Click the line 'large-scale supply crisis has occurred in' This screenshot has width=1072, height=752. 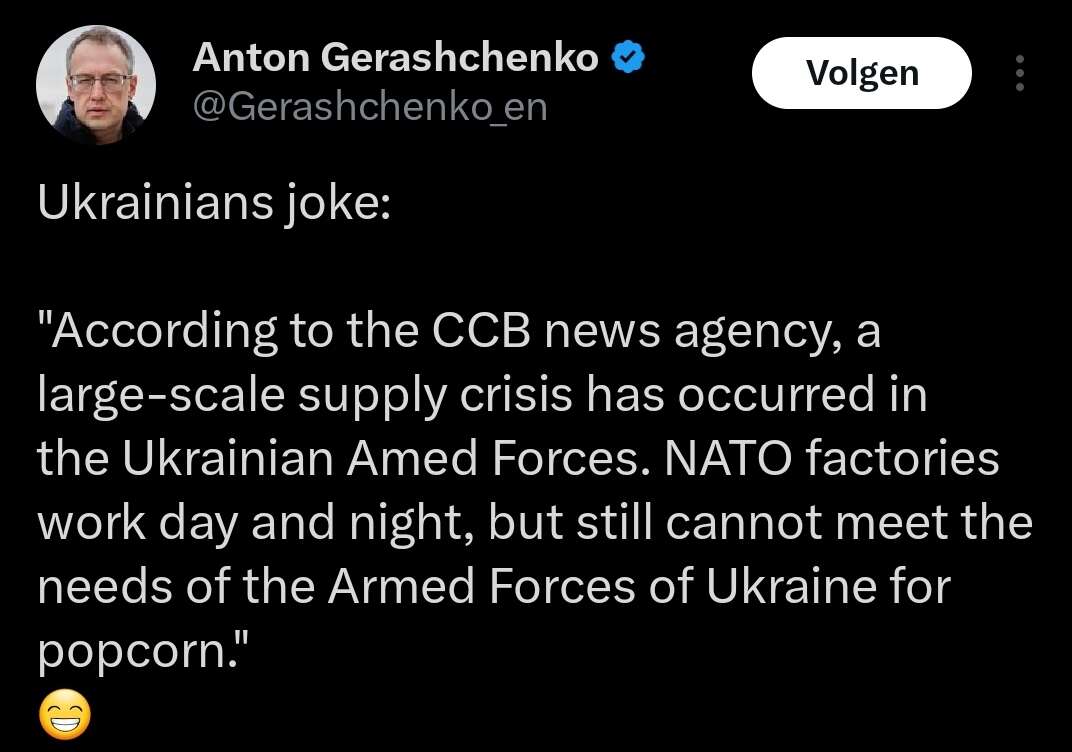482,396
